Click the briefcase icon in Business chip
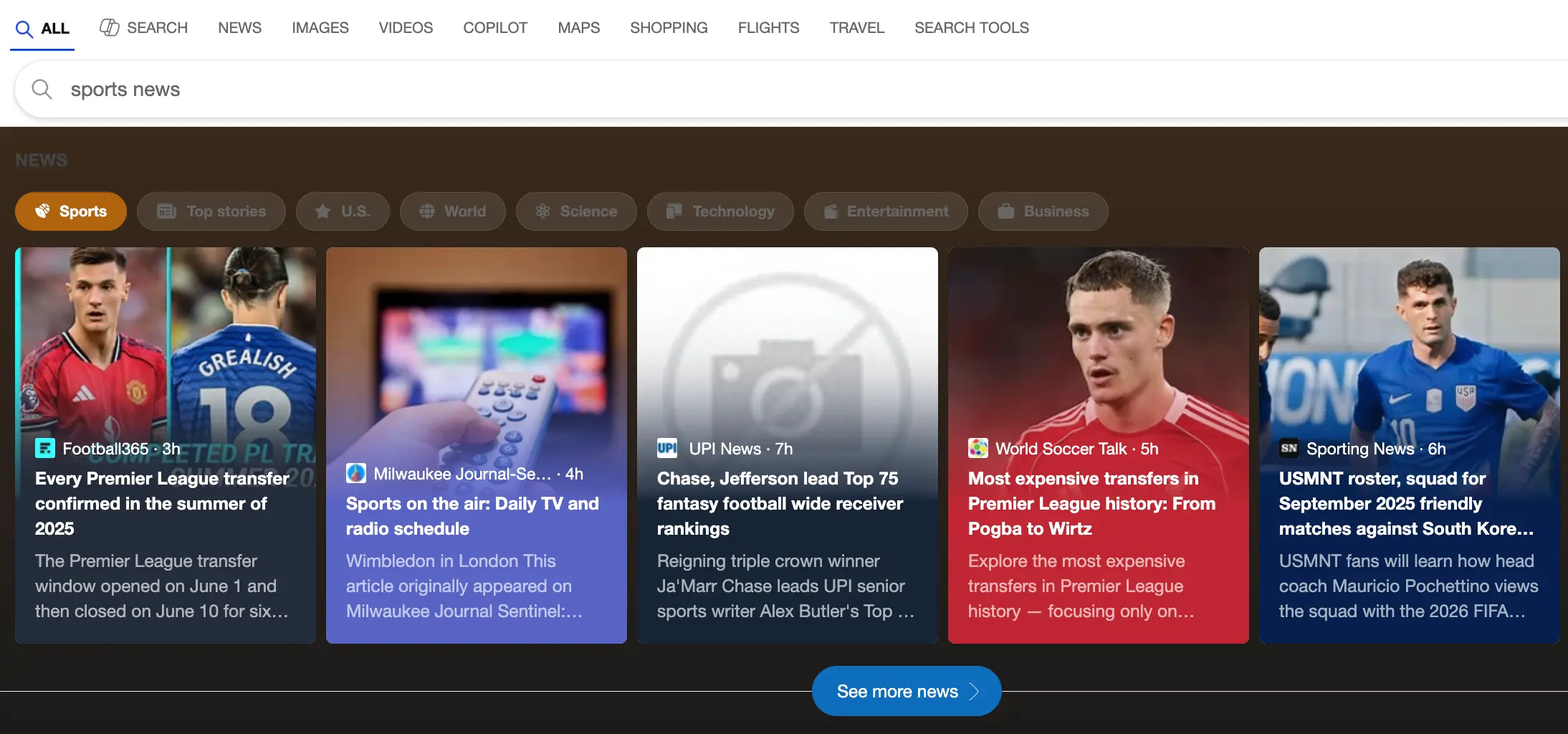Image resolution: width=1568 pixels, height=734 pixels. [1006, 211]
